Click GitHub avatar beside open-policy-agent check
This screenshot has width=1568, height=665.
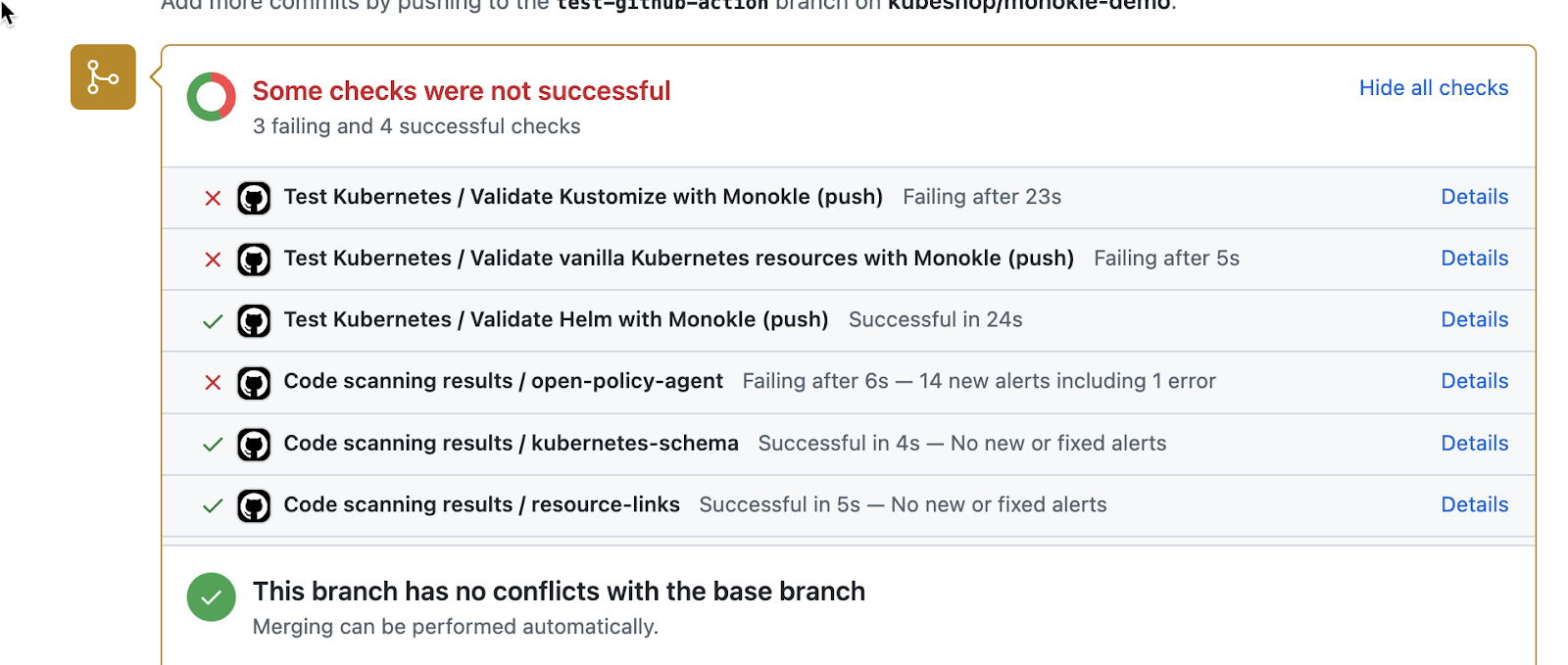pos(254,383)
